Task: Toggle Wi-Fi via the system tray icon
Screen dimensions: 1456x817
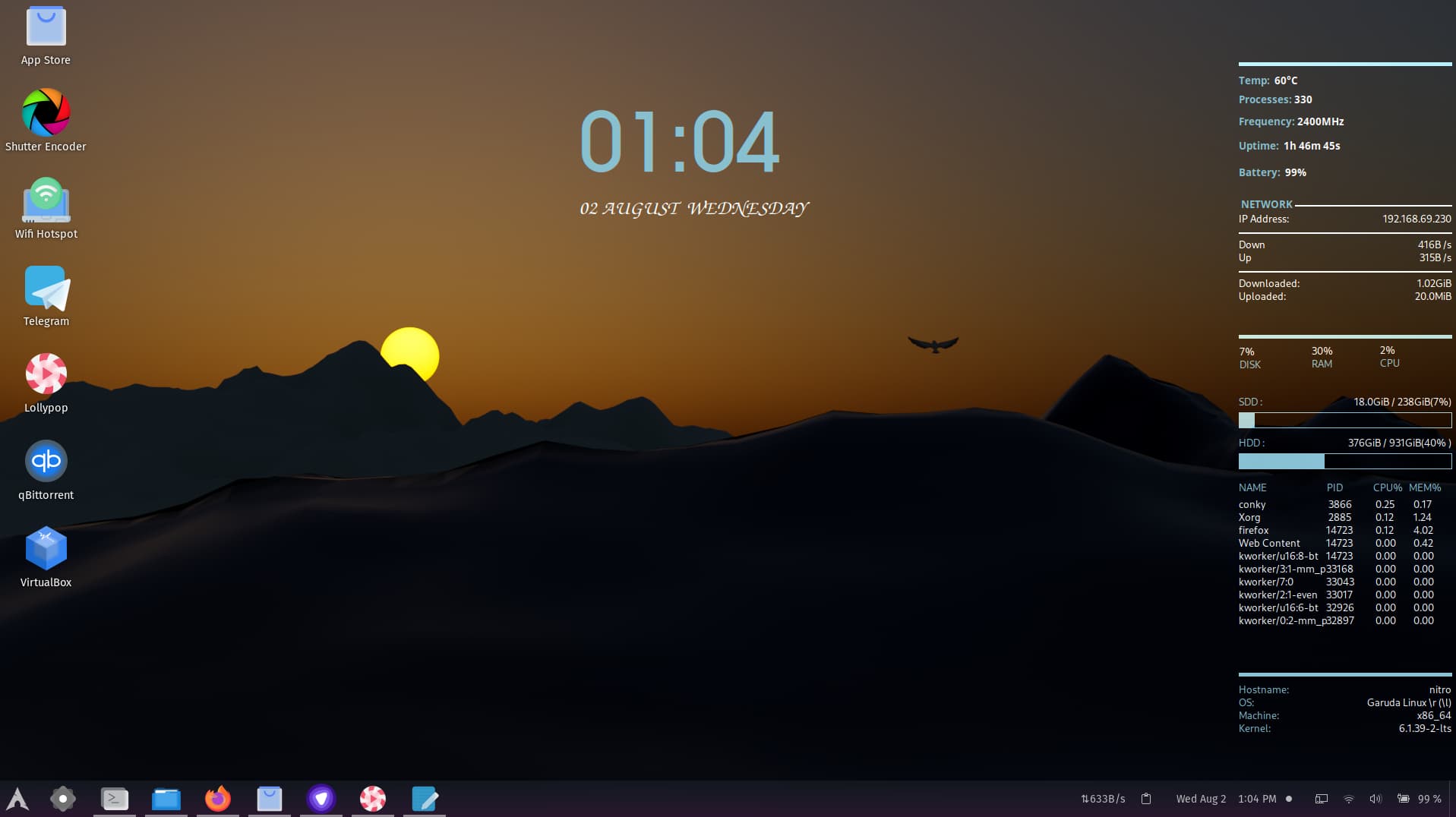Action: (x=1348, y=798)
